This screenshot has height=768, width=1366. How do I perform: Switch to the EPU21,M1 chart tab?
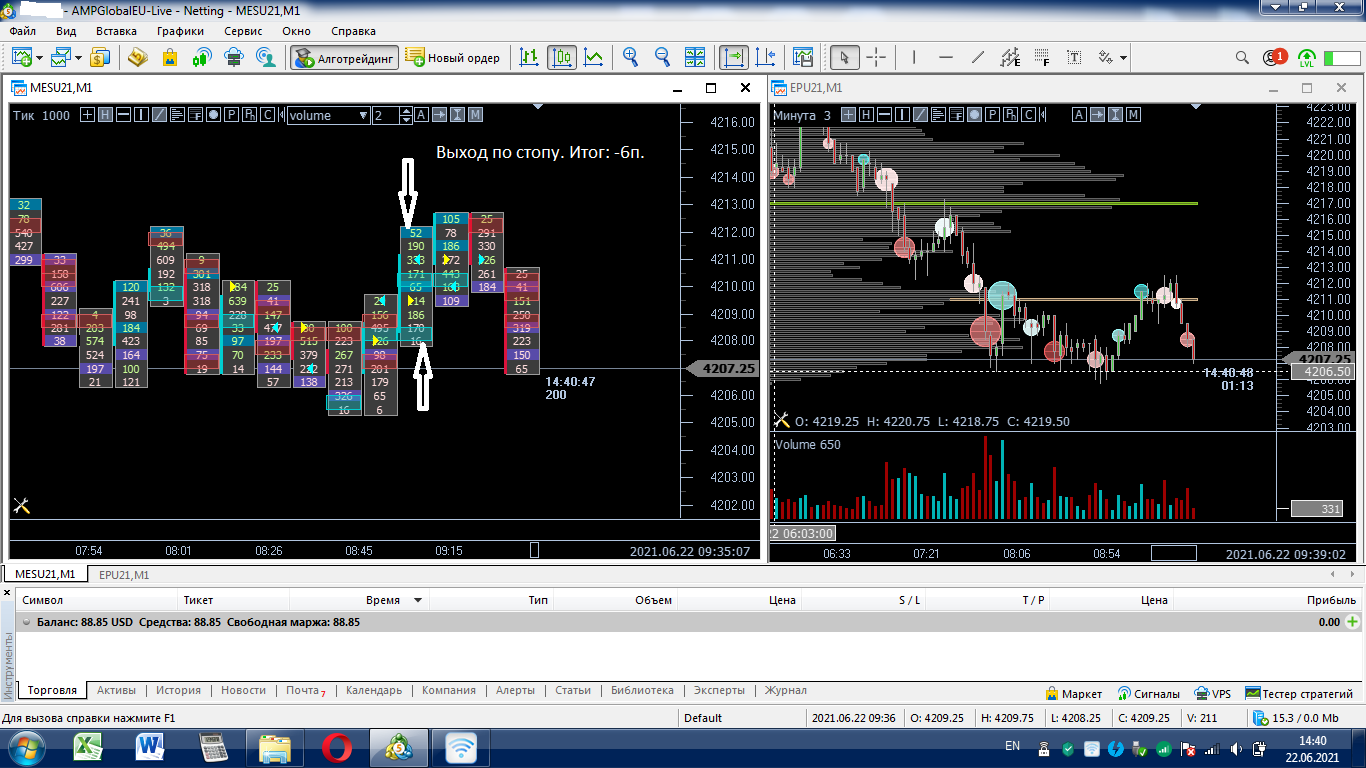click(124, 575)
